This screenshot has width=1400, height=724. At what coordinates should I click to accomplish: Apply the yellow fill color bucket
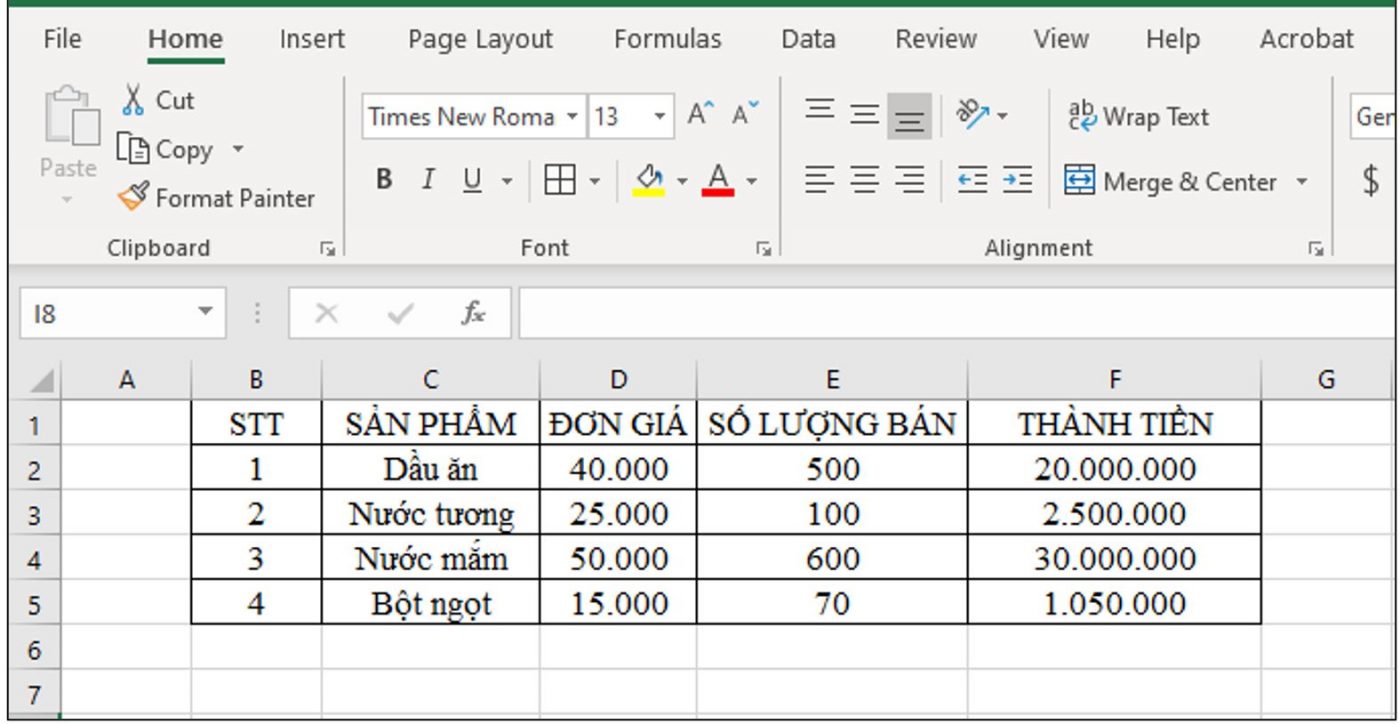pyautogui.click(x=649, y=181)
